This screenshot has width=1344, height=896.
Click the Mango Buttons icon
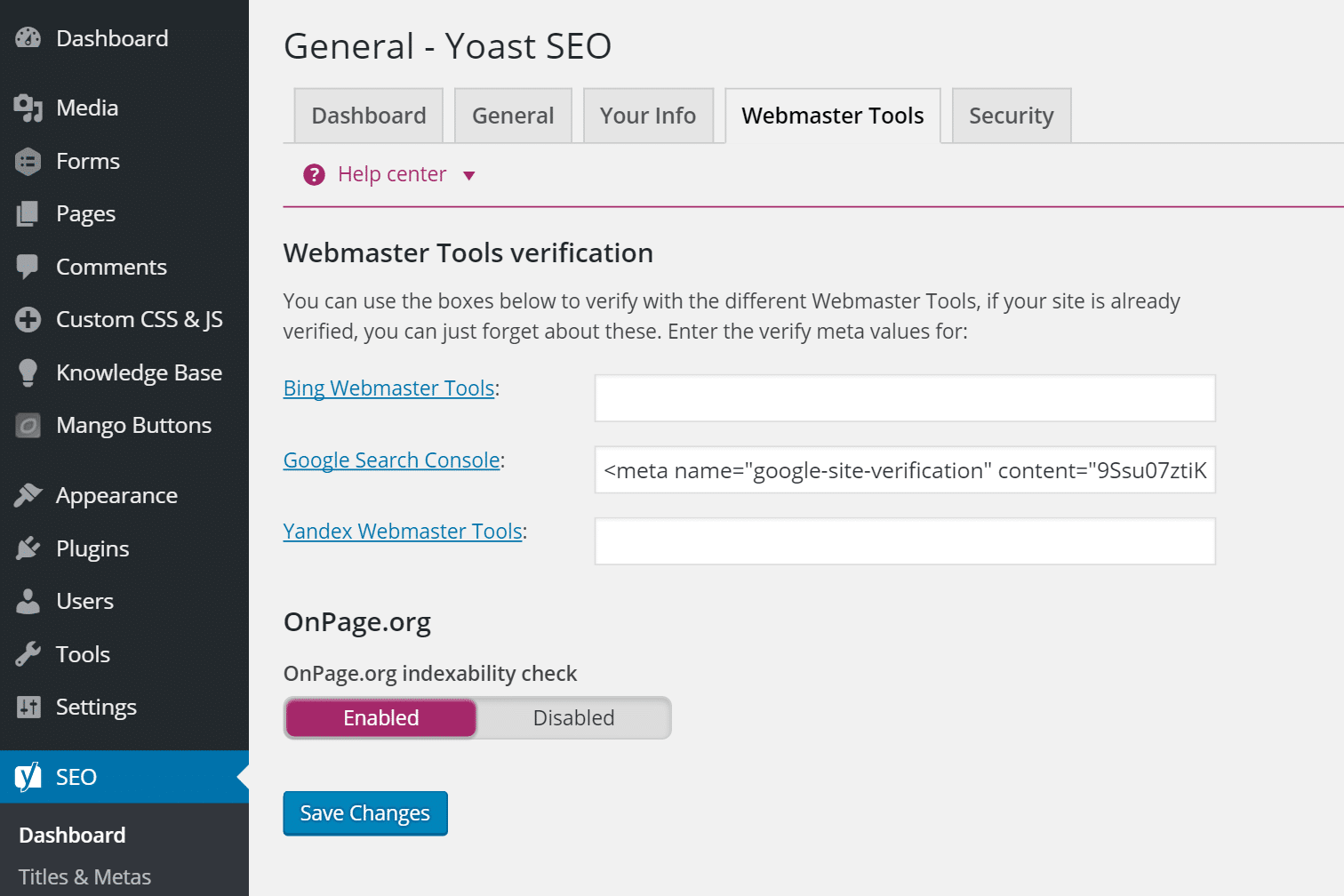point(28,426)
